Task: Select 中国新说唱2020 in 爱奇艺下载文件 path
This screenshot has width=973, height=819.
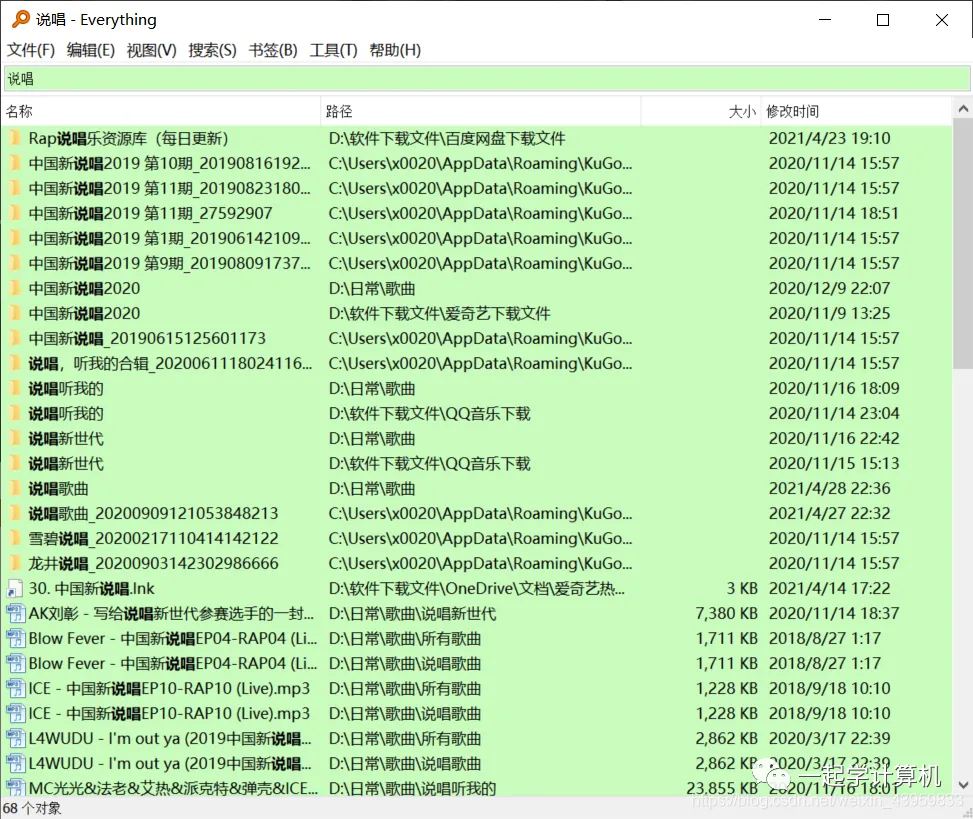Action: click(x=84, y=313)
